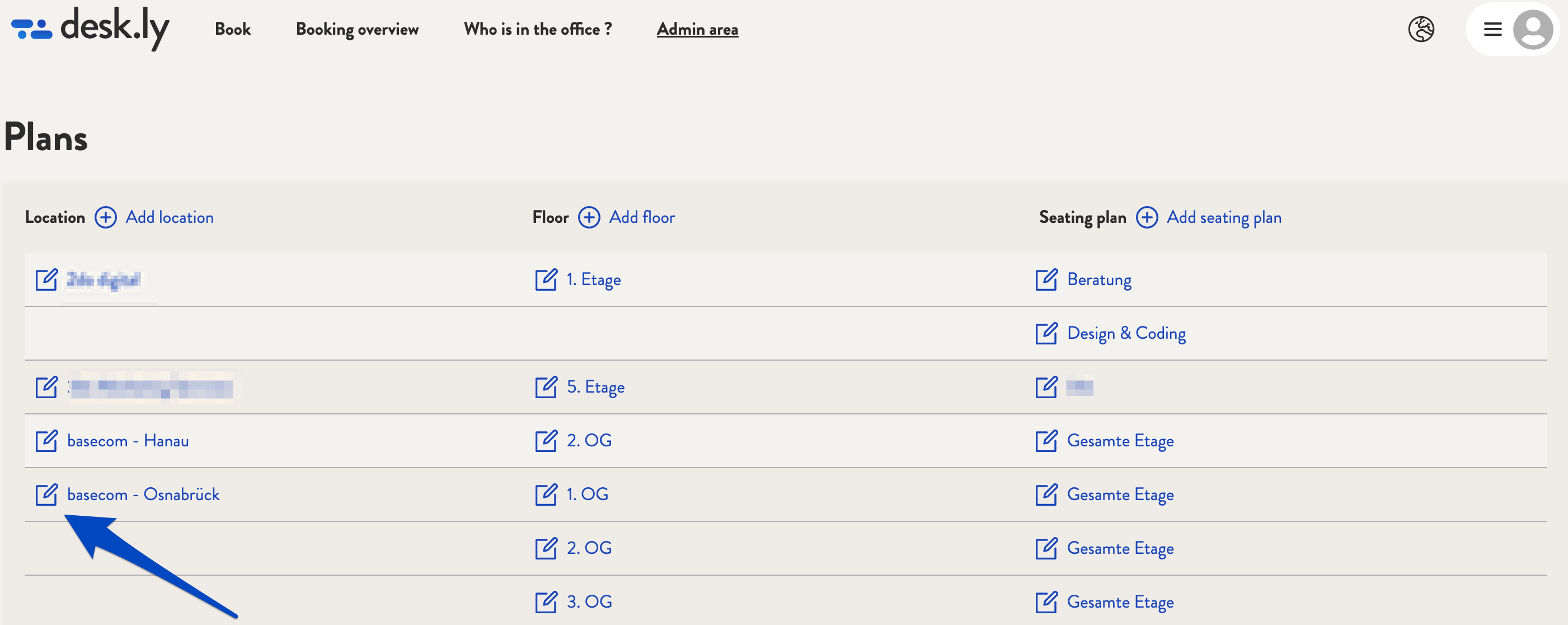Edit the 1. Etage floor via pencil icon
1568x625 pixels.
[546, 279]
